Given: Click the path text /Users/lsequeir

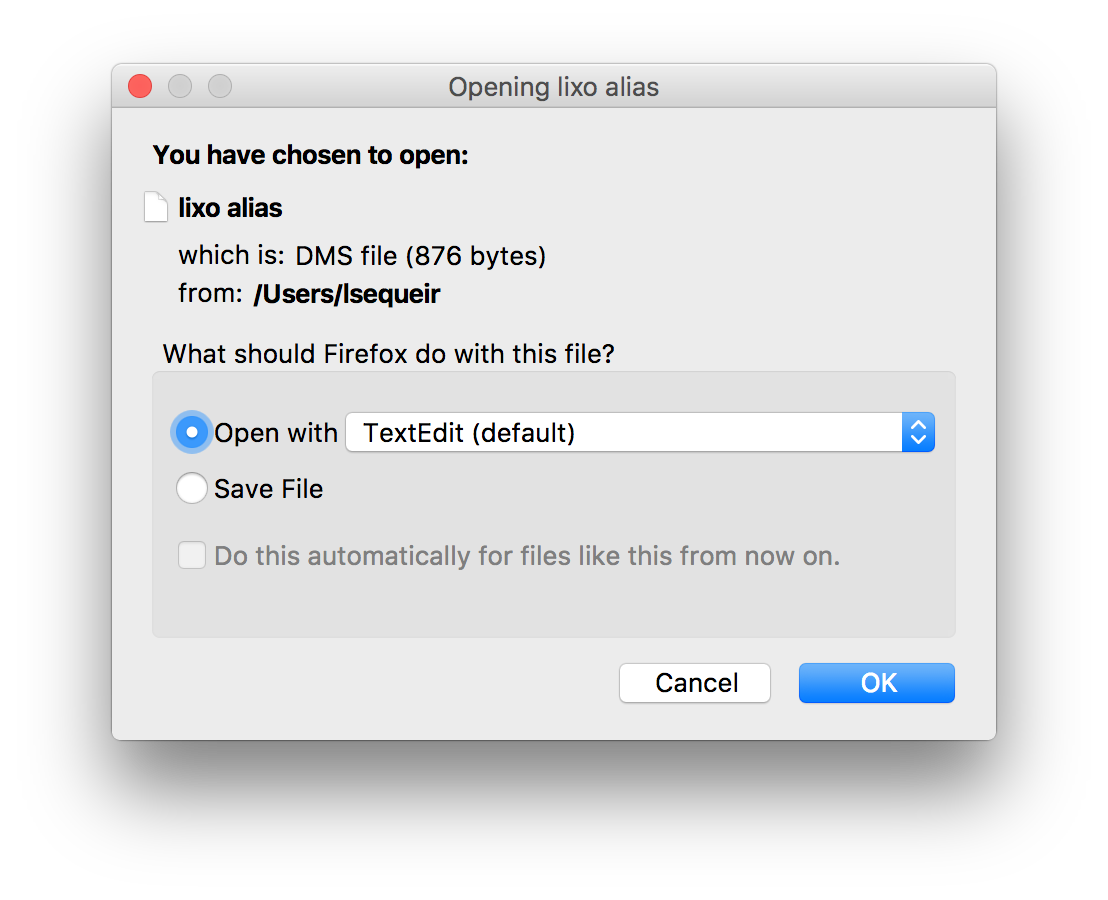Looking at the screenshot, I should coord(347,293).
